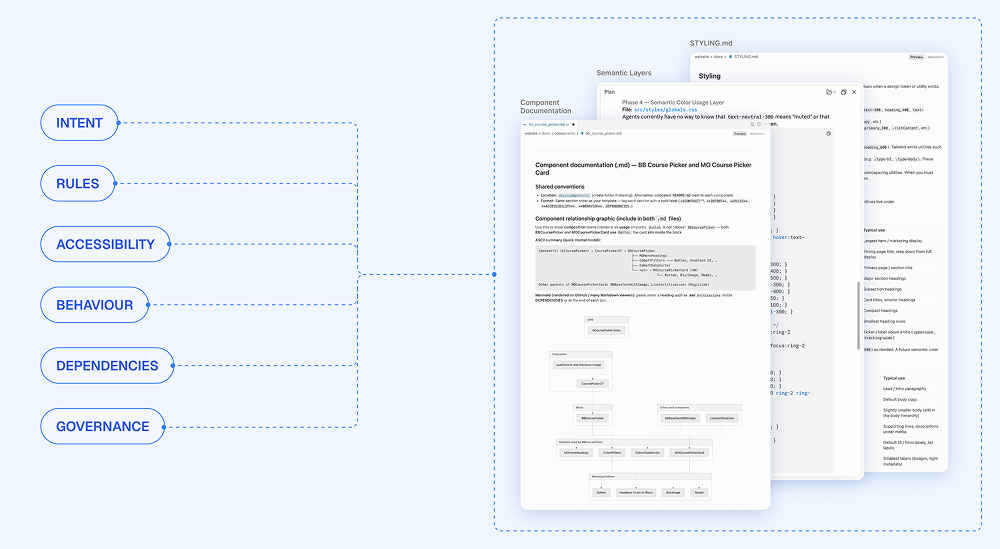Click 'components' in the component doc breadcrumb
The height and width of the screenshot is (549, 1000).
pos(564,133)
